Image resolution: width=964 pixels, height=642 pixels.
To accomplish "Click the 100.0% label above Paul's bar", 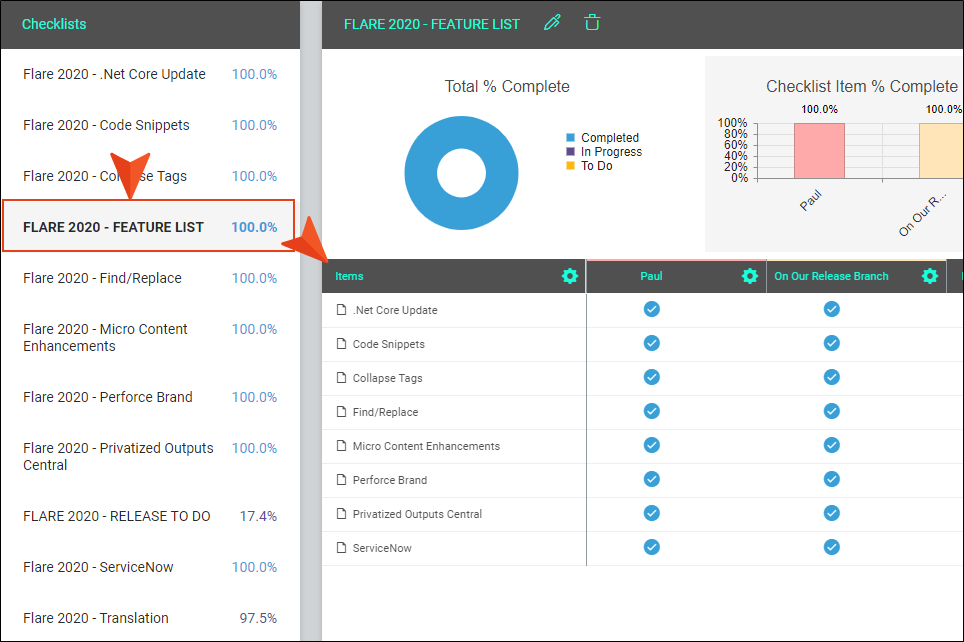I will pos(819,109).
